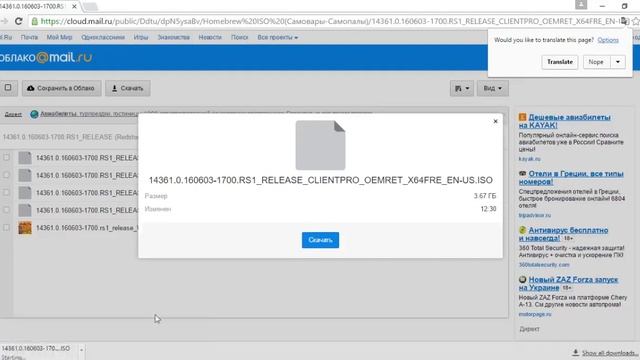Screen dimensions: 640x360
Task: Click the folder title 14361.0.160603-1700.RS1_RELEASE breadcrumb
Action: click(x=70, y=137)
